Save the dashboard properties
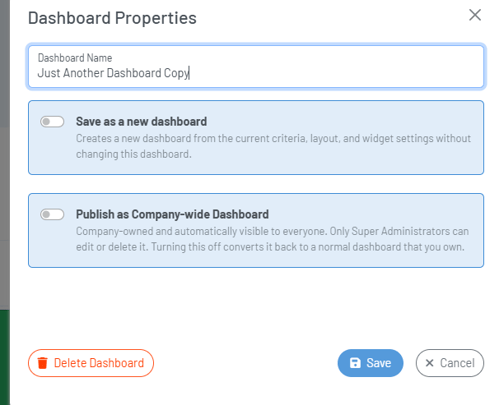The image size is (499, 405). click(x=370, y=363)
